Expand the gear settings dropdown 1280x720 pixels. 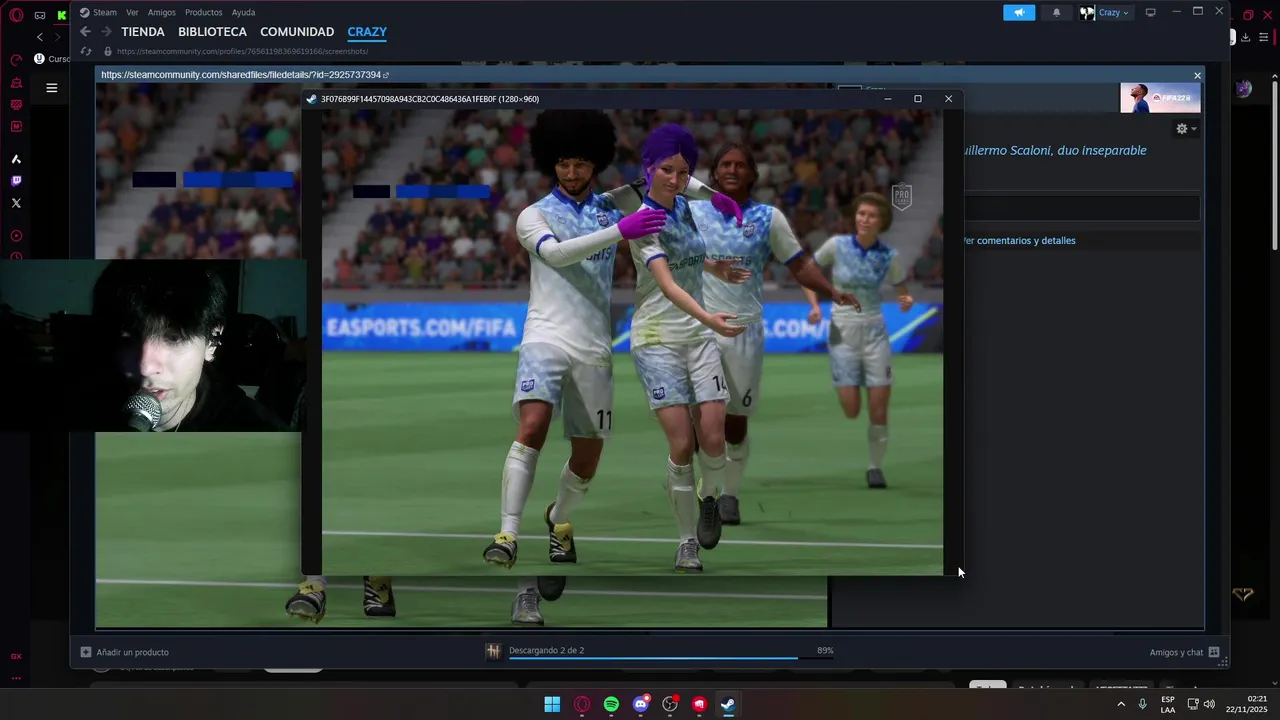pyautogui.click(x=1186, y=129)
